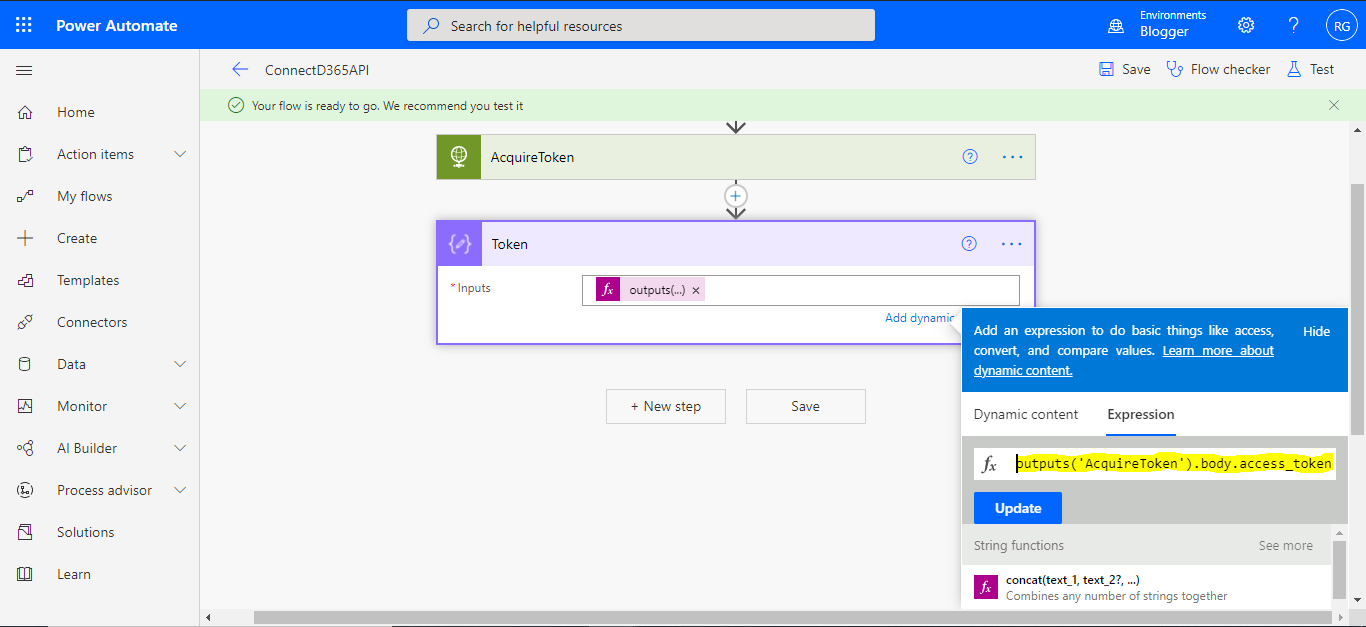
Task: Expand the Data section
Action: click(180, 363)
